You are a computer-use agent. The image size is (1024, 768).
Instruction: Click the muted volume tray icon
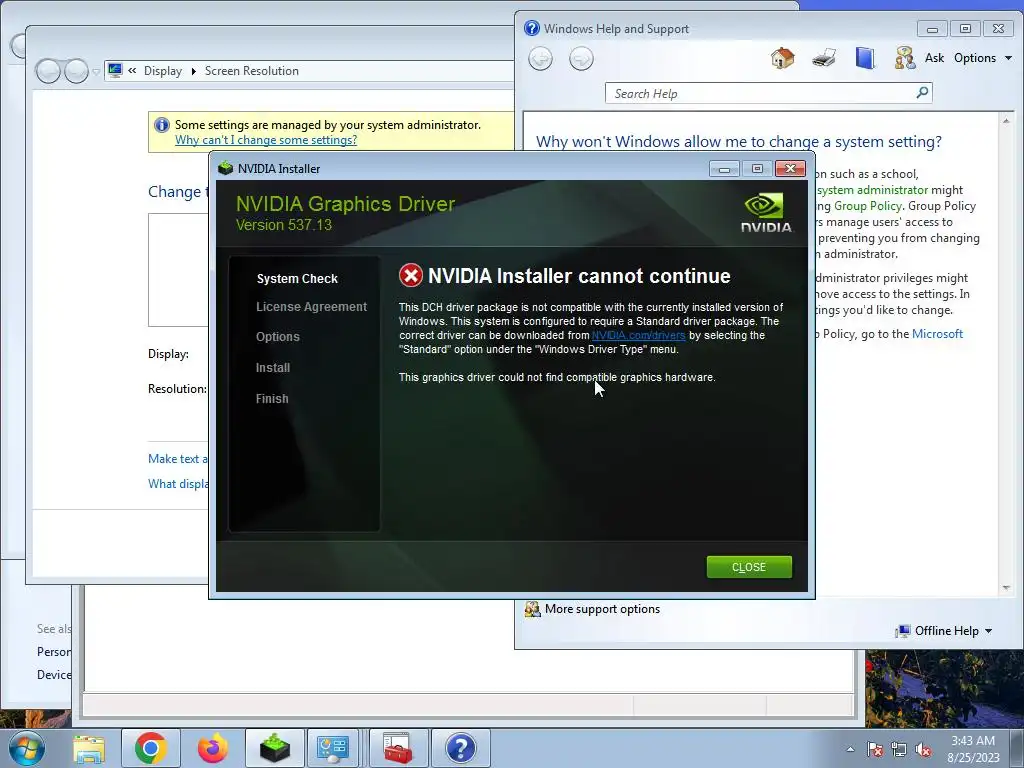(x=923, y=749)
